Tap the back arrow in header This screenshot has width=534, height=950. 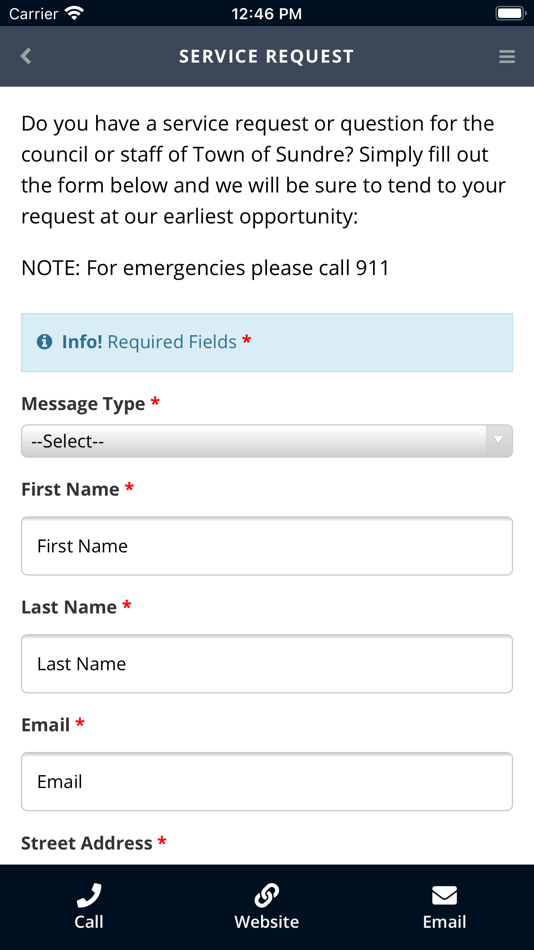25,56
